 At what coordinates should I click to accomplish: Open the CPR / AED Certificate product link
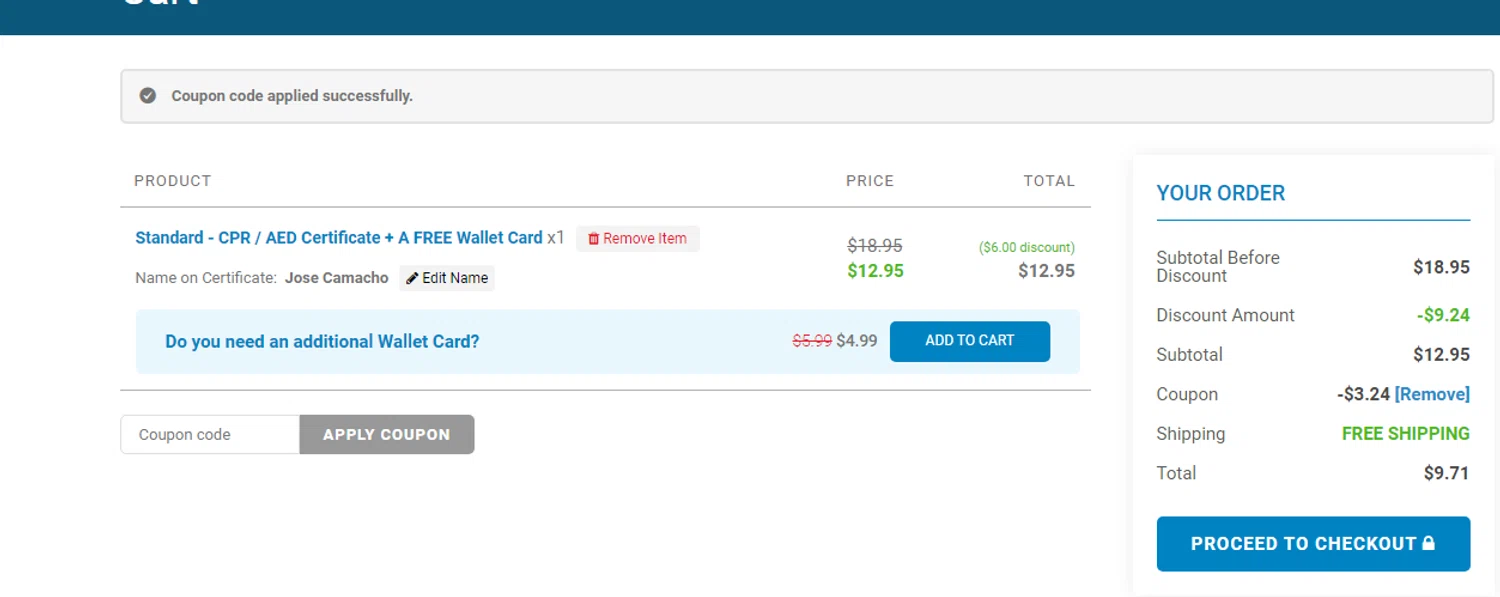339,238
